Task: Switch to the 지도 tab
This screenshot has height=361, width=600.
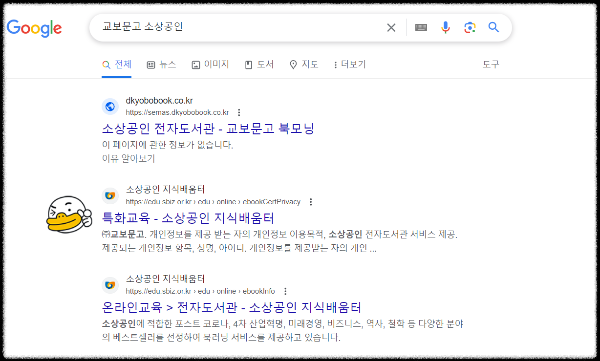Action: 304,64
